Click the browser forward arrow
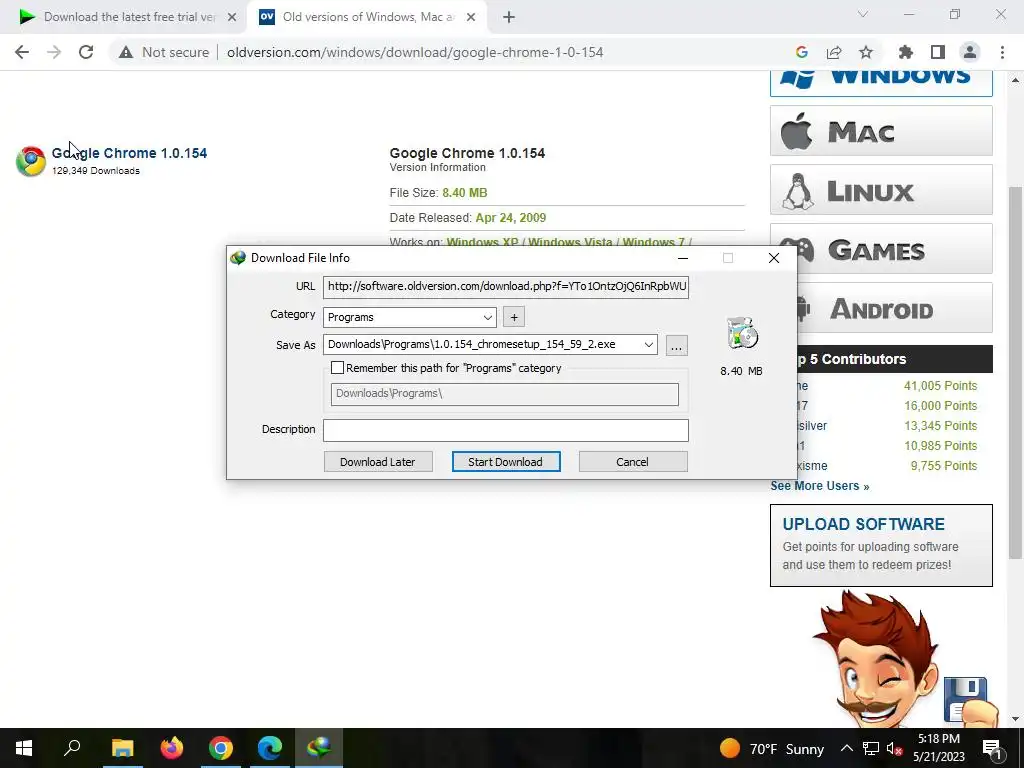The width and height of the screenshot is (1024, 768). (54, 52)
